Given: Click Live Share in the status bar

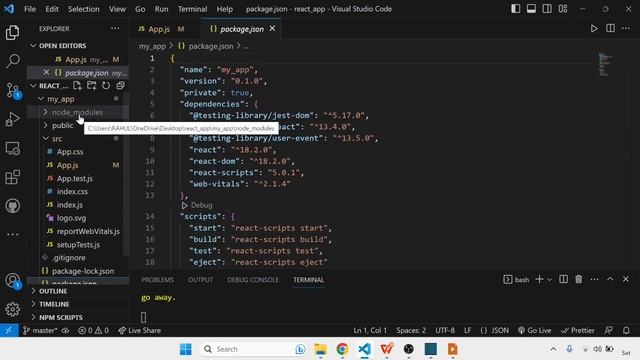Looking at the screenshot, I should (140, 330).
